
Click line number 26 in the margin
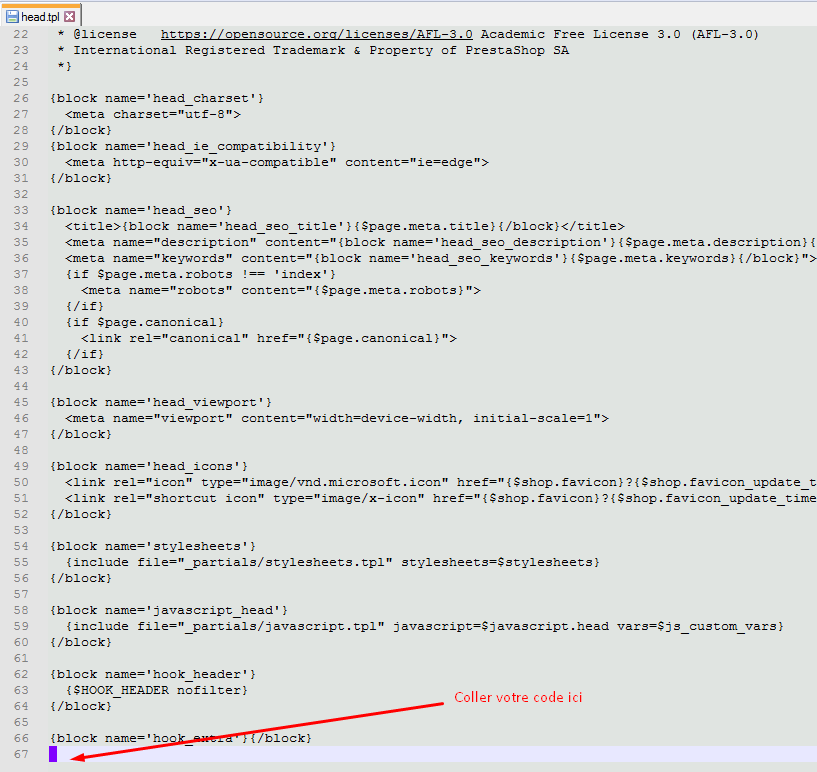(x=21, y=98)
